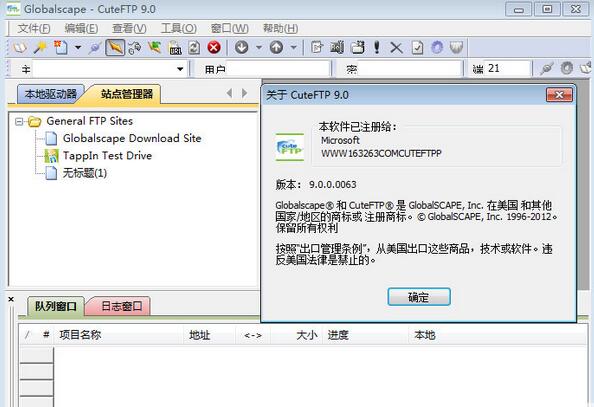Click the Rename toolbar icon
The height and width of the screenshot is (407, 594).
point(337,48)
